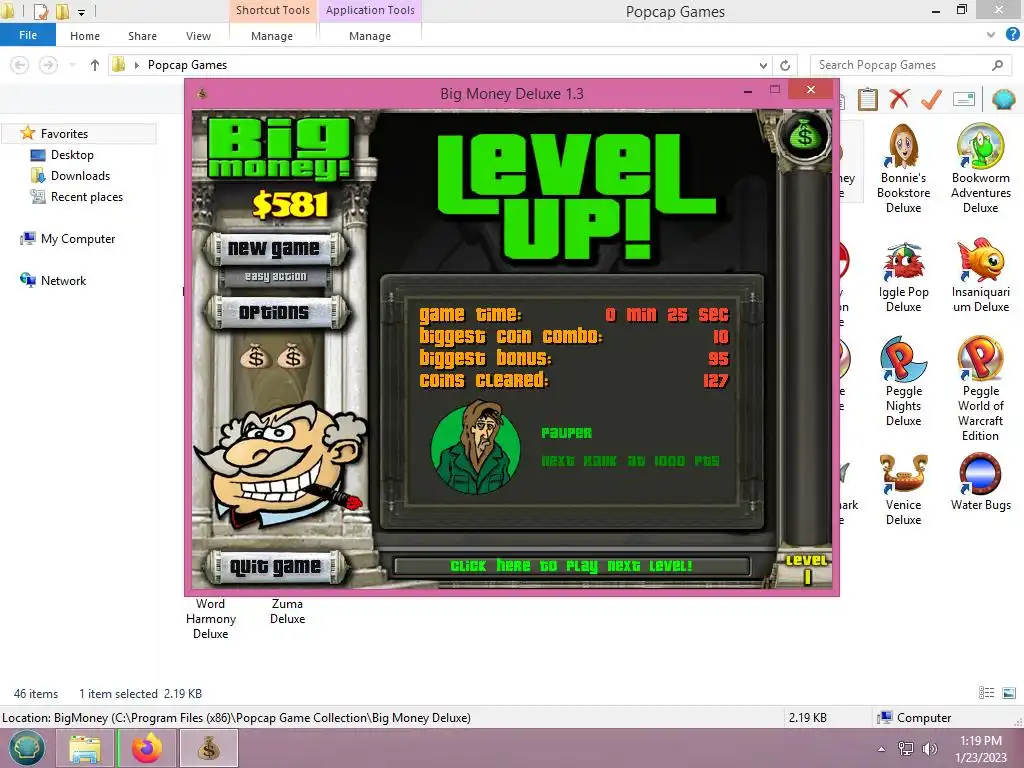This screenshot has height=768, width=1024.
Task: Switch to large thumbnails view layout
Action: (x=1009, y=693)
